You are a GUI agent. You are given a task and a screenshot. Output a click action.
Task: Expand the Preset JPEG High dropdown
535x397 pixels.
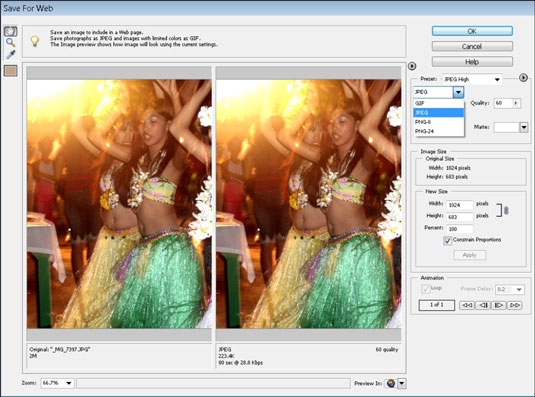(473, 79)
